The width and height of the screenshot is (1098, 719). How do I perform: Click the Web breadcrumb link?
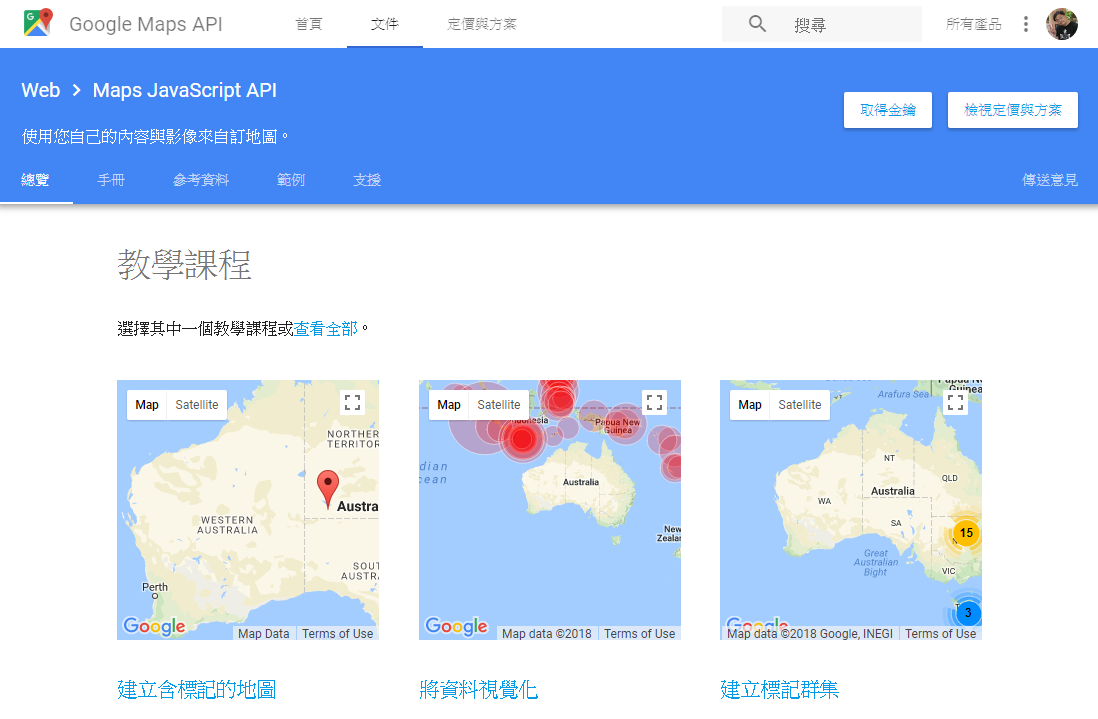click(x=41, y=90)
